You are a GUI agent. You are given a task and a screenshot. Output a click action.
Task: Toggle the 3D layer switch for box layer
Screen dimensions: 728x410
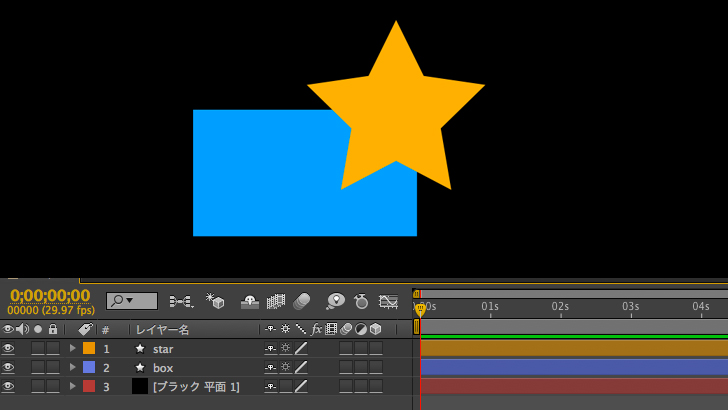[375, 367]
